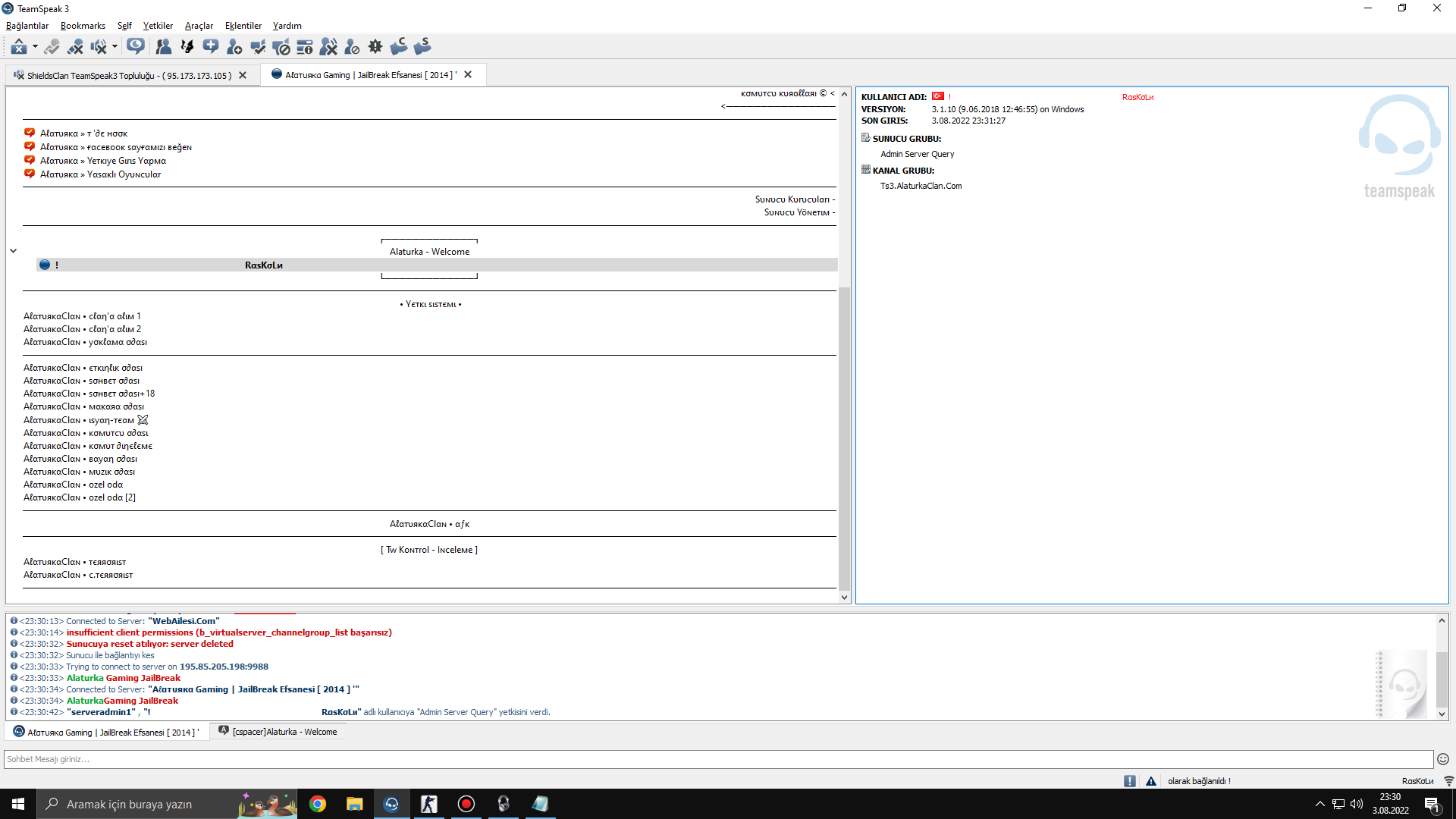Select the 'c.terrorist' channel
Screen dimensions: 1456x819
78,575
